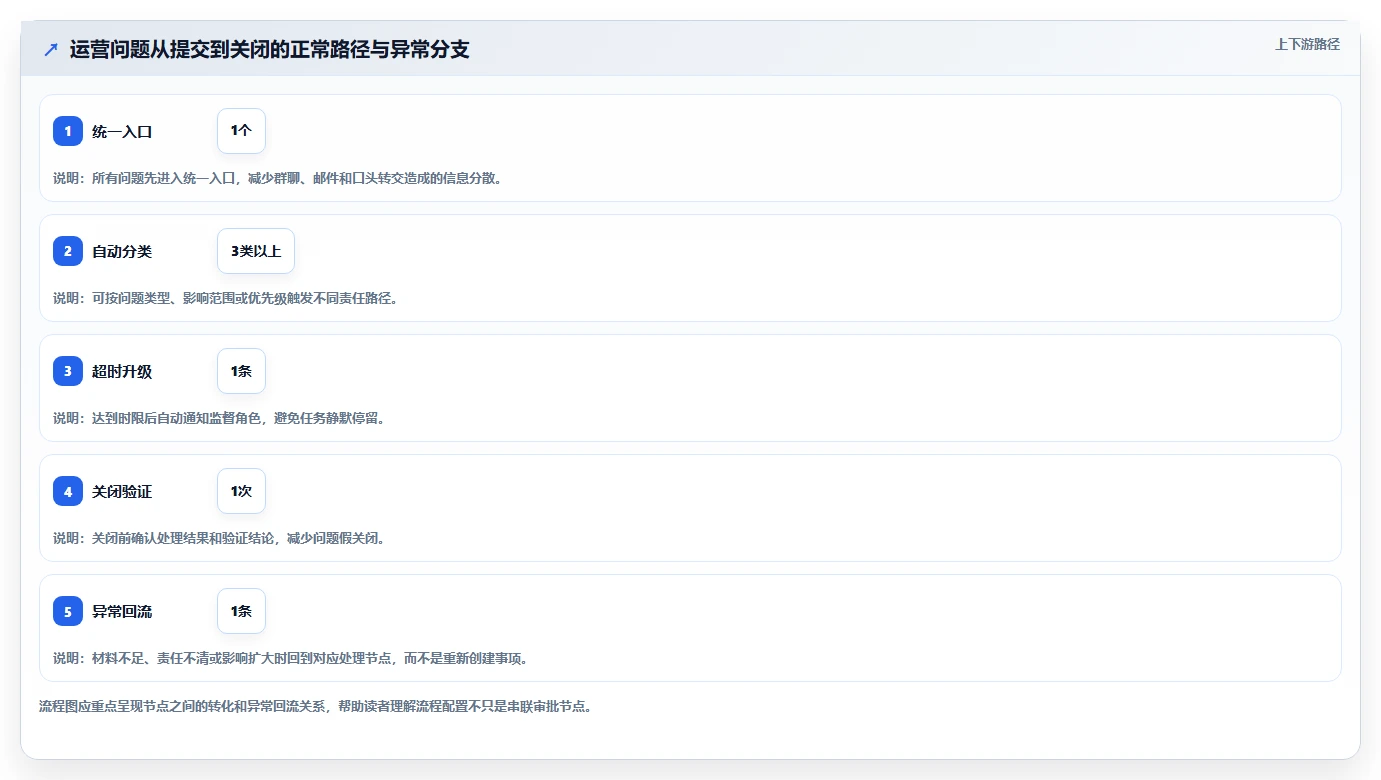Click description about 自动通知监督角色

tap(219, 418)
